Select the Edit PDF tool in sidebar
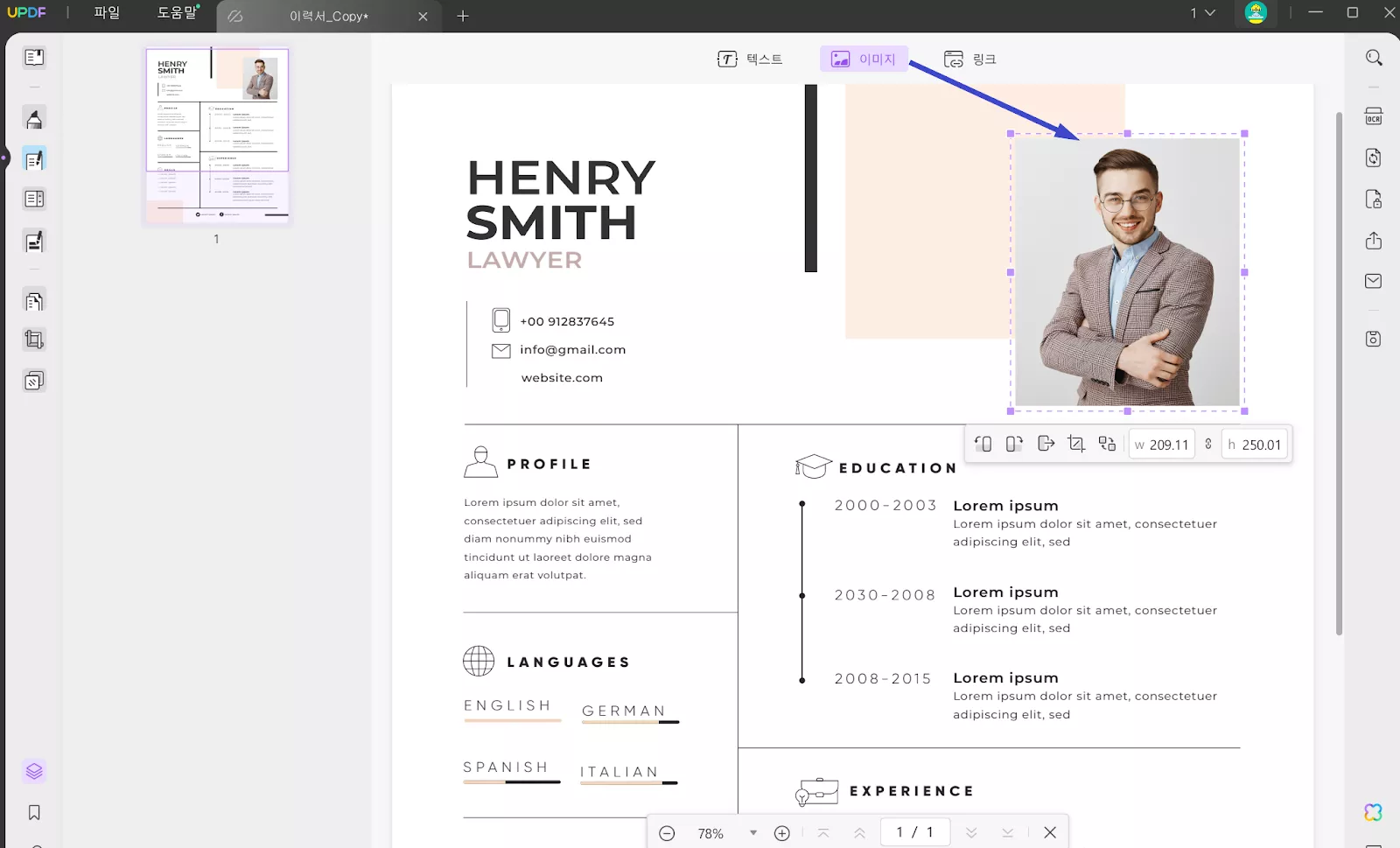This screenshot has height=848, width=1400. click(x=34, y=159)
